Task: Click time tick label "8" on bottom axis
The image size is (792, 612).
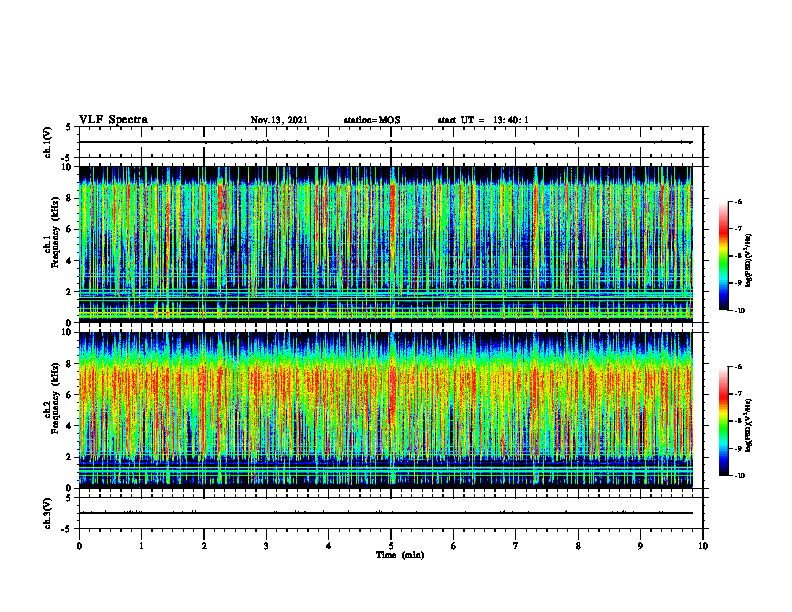Action: click(x=578, y=546)
